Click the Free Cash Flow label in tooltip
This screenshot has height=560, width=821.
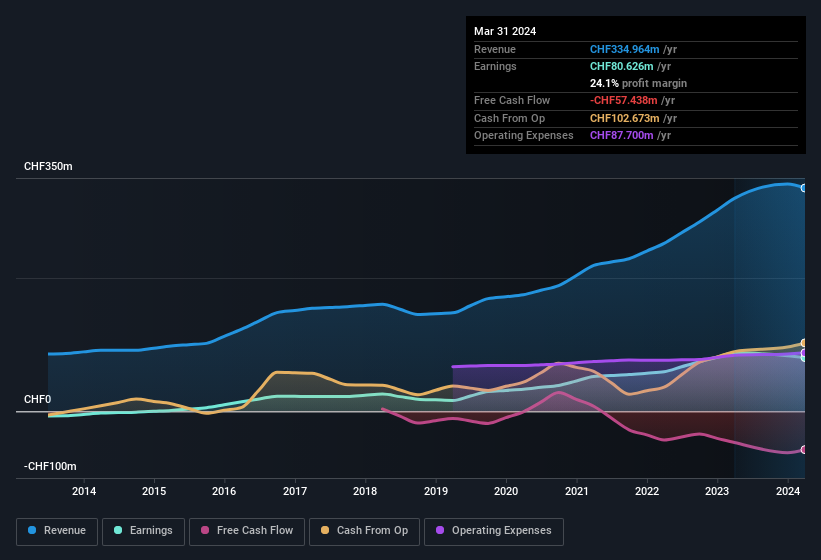coord(512,100)
